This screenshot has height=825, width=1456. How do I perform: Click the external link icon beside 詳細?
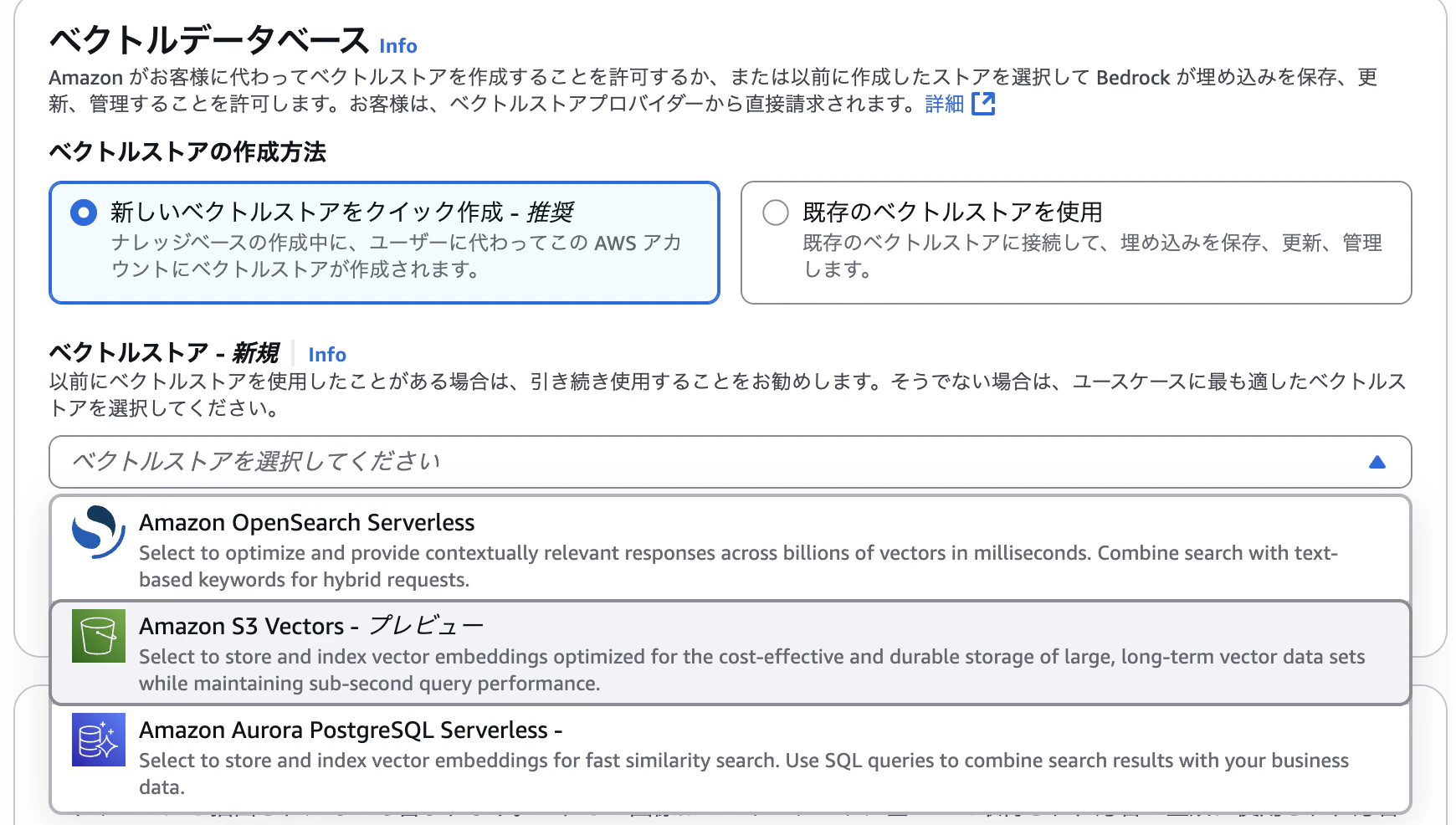point(983,104)
